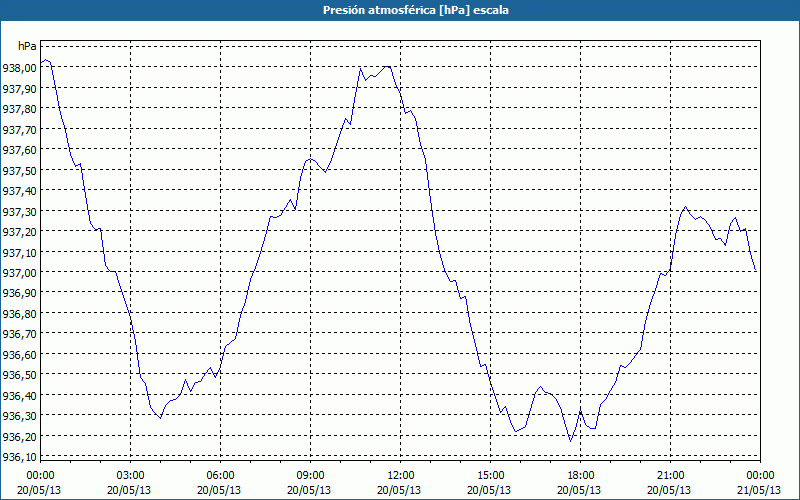Select the 937,70 y-axis value
Image resolution: width=800 pixels, height=500 pixels.
coord(19,129)
